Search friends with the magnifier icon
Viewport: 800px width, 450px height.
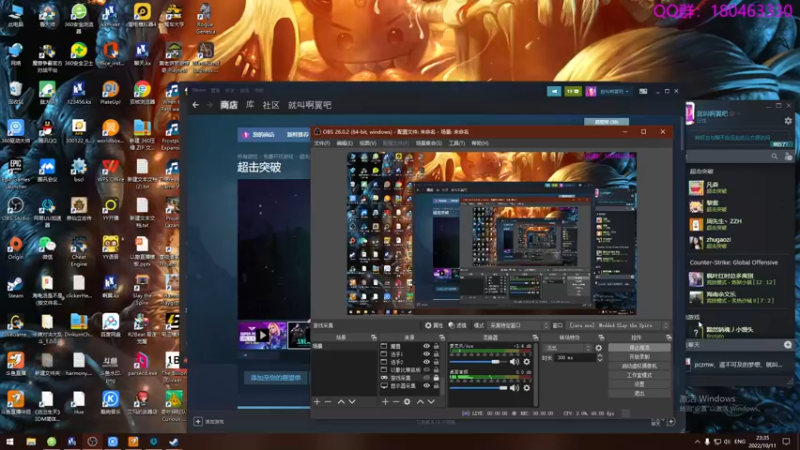click(x=774, y=157)
